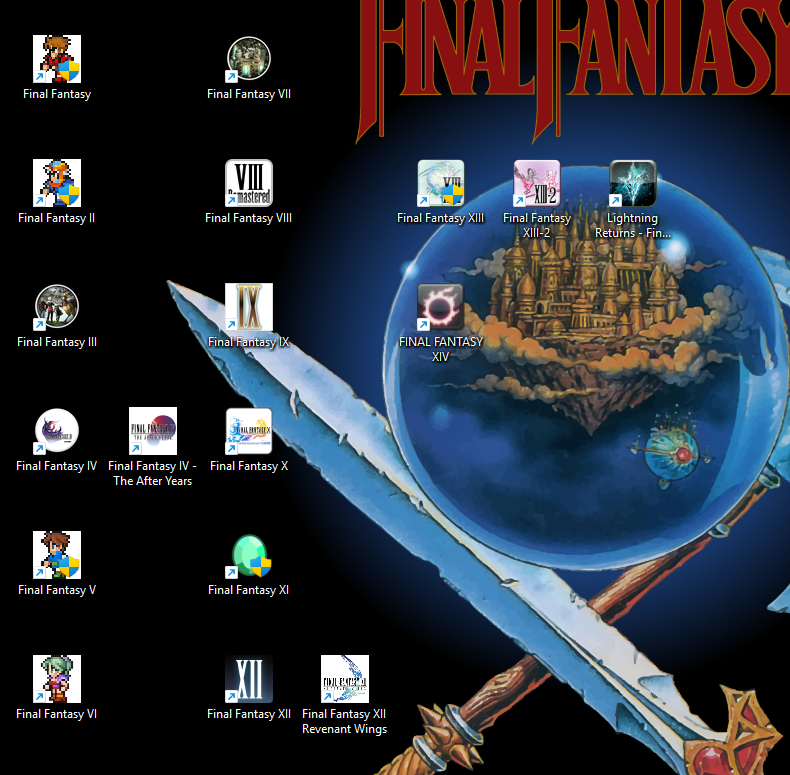Click the 'Final Fantasy V' label text
790x775 pixels.
[x=57, y=590]
